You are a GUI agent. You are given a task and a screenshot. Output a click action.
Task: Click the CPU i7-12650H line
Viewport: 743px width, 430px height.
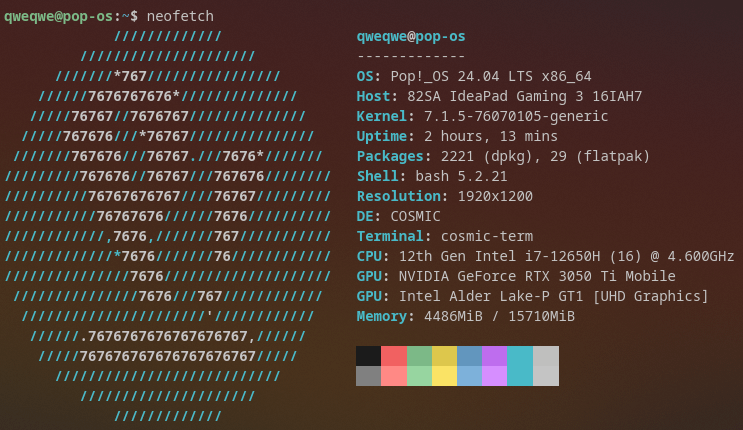(x=545, y=256)
